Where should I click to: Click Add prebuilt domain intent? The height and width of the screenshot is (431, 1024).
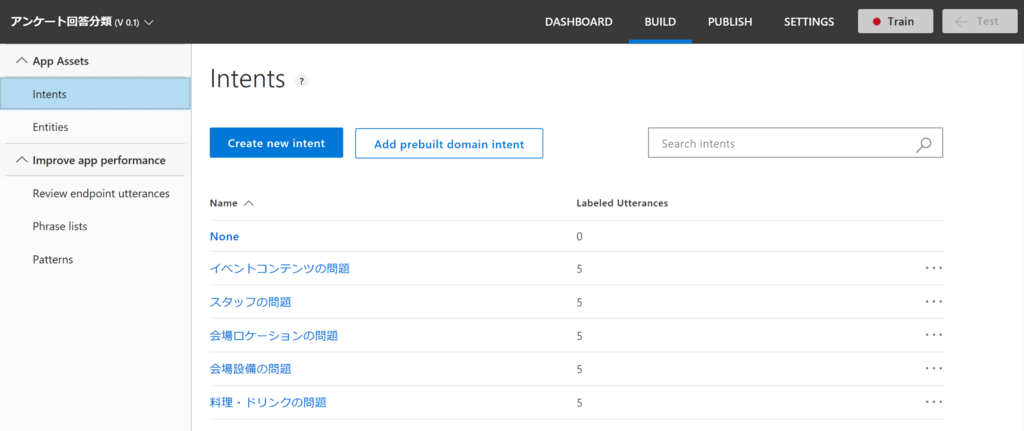click(x=449, y=144)
